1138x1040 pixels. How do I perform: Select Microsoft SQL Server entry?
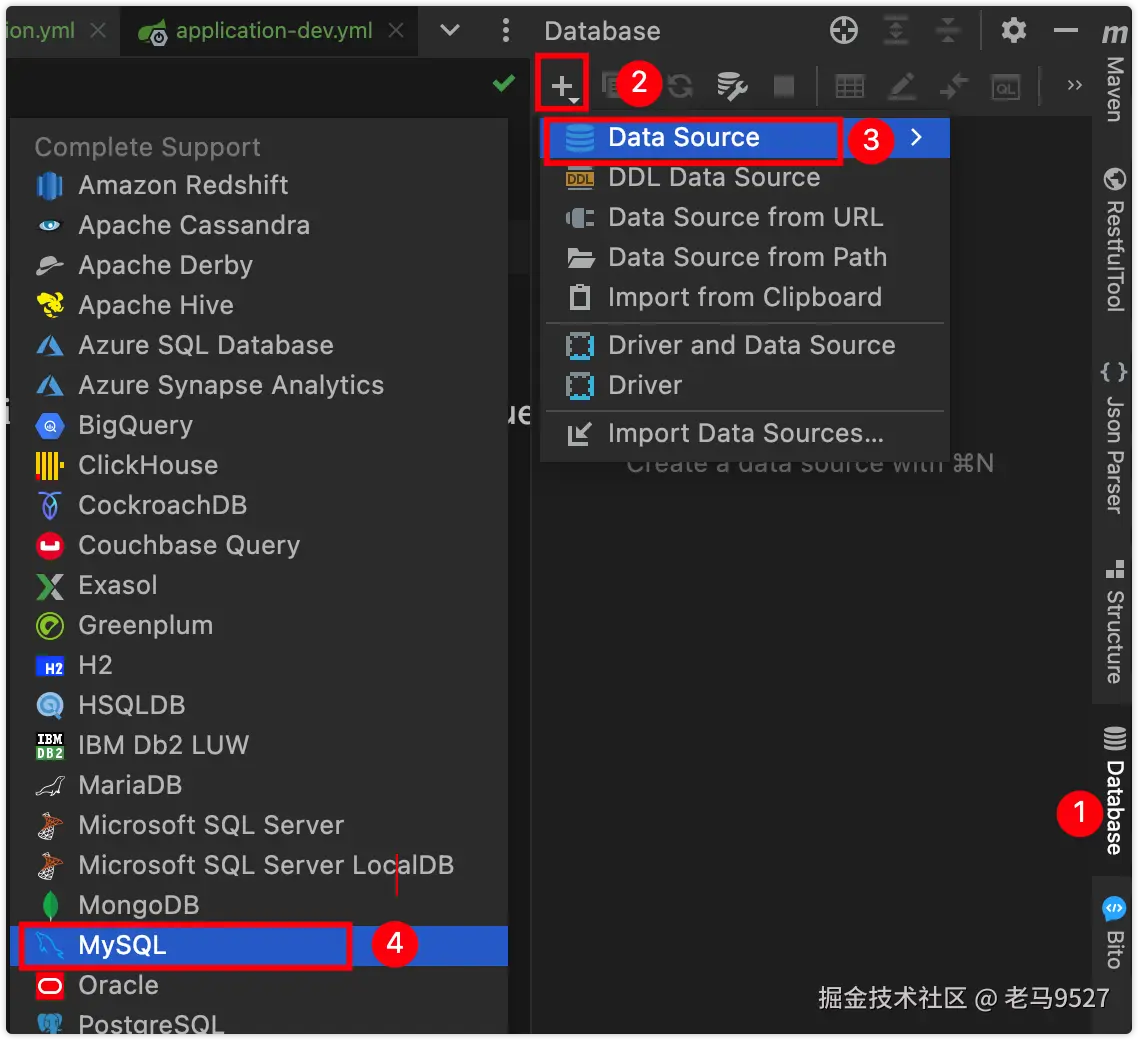click(x=259, y=825)
